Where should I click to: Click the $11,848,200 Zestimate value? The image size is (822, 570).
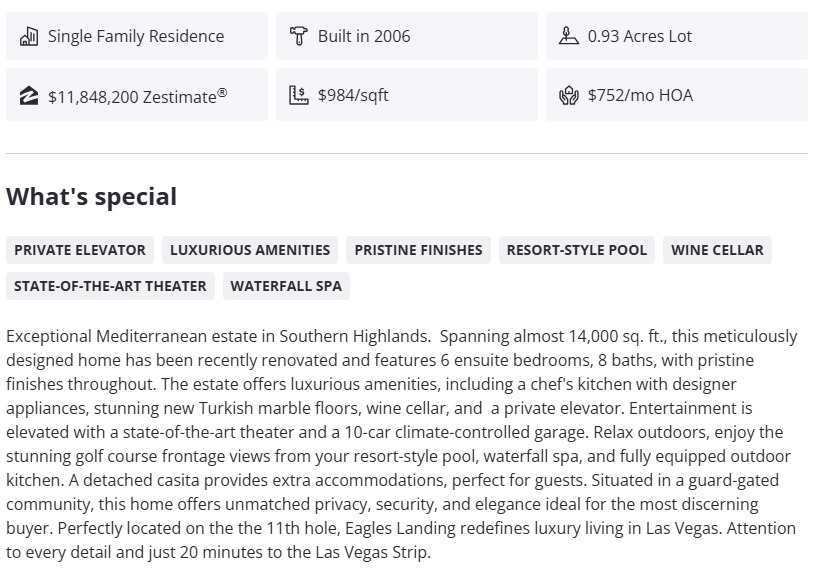coord(137,96)
